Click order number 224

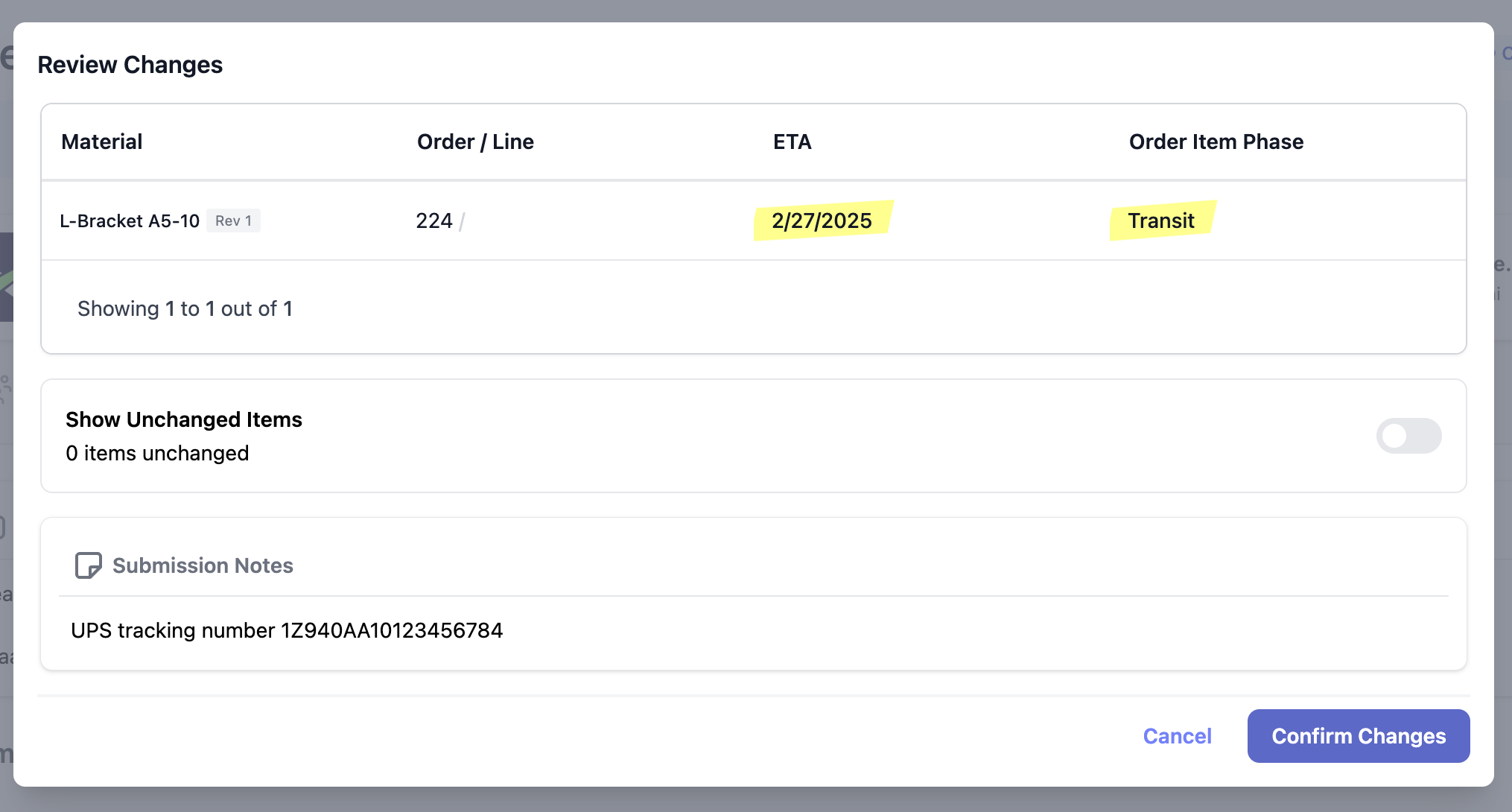coord(434,221)
